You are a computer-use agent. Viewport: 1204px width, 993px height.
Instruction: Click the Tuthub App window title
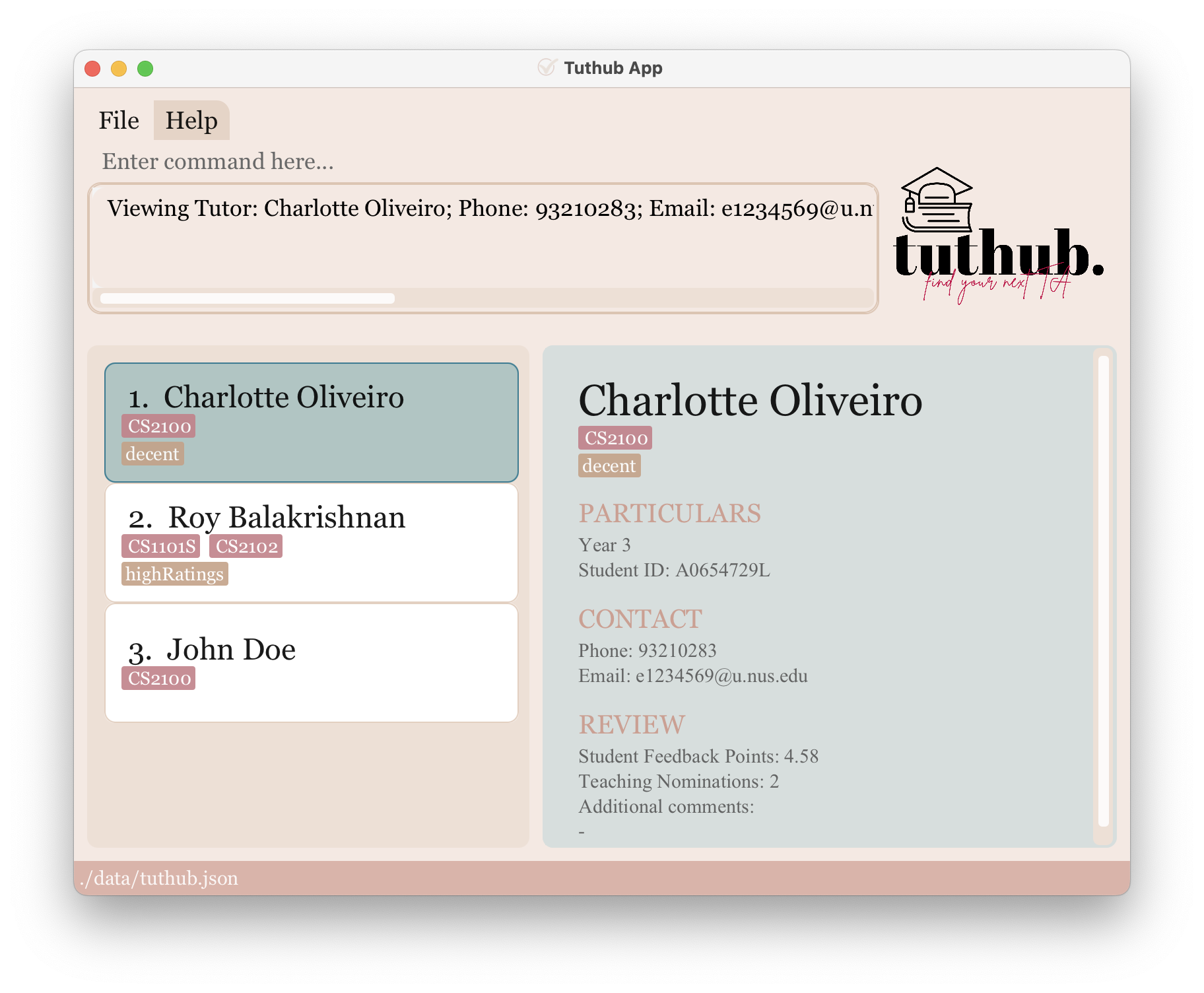613,68
